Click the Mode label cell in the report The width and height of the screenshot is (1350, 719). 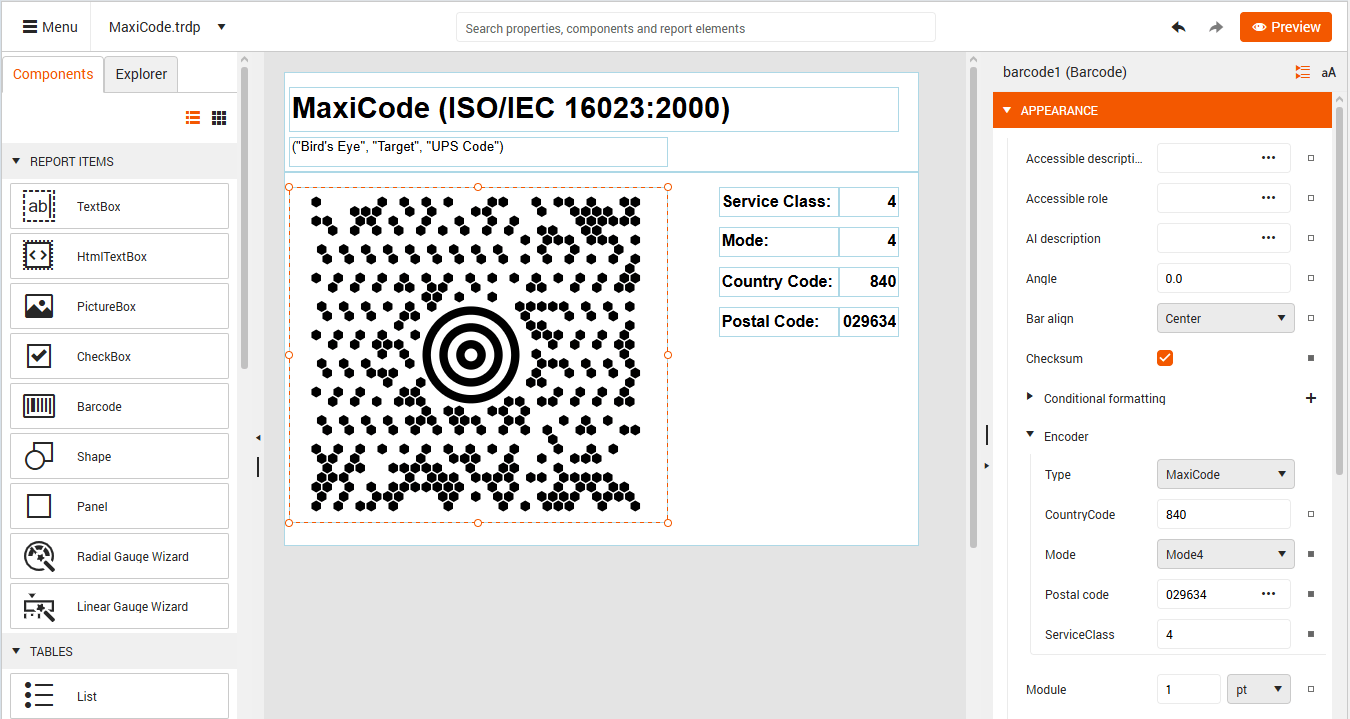[x=778, y=241]
